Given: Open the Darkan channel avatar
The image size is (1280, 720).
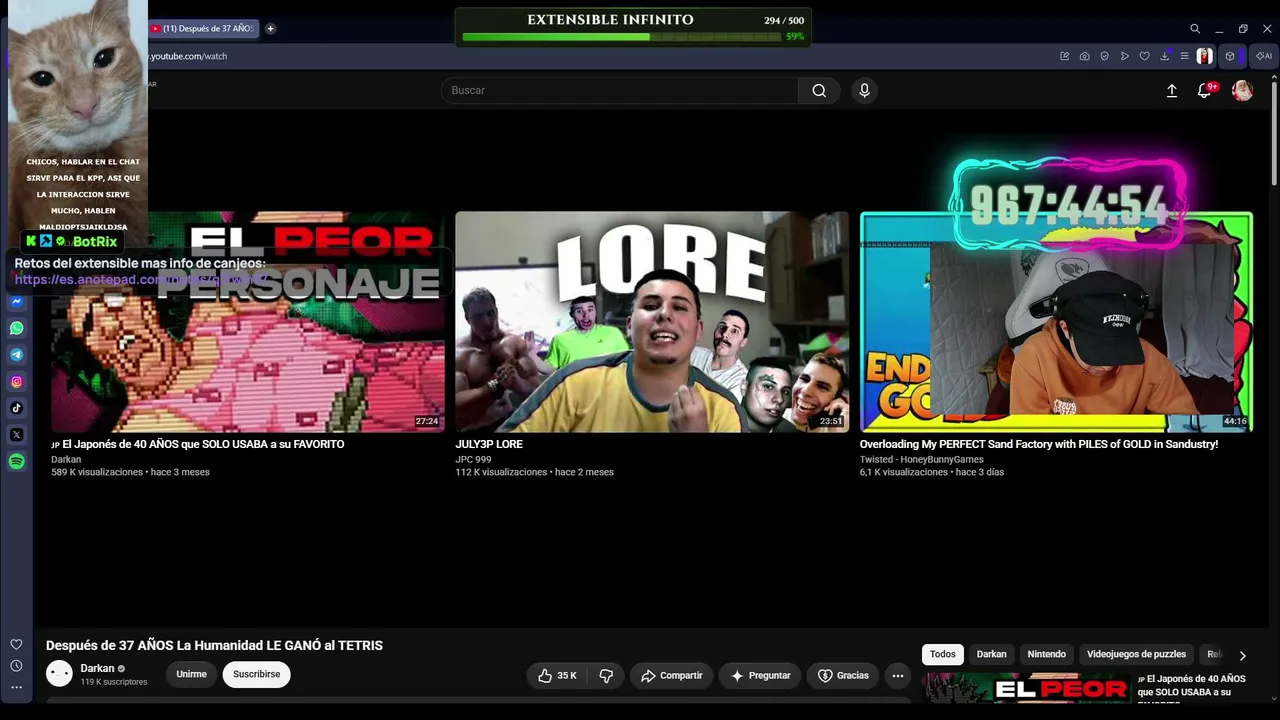Looking at the screenshot, I should 60,674.
